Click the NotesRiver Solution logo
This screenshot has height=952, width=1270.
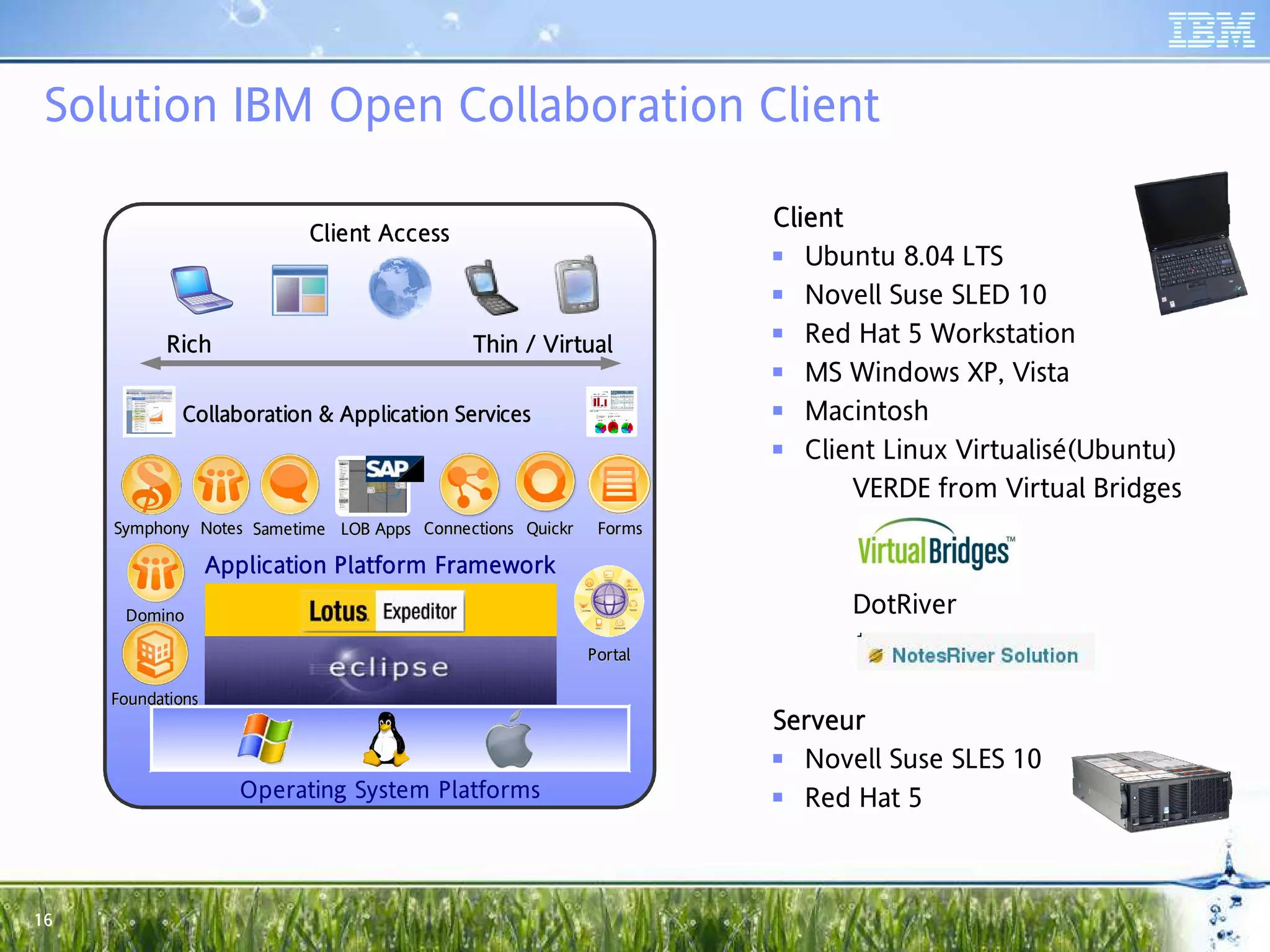[975, 653]
